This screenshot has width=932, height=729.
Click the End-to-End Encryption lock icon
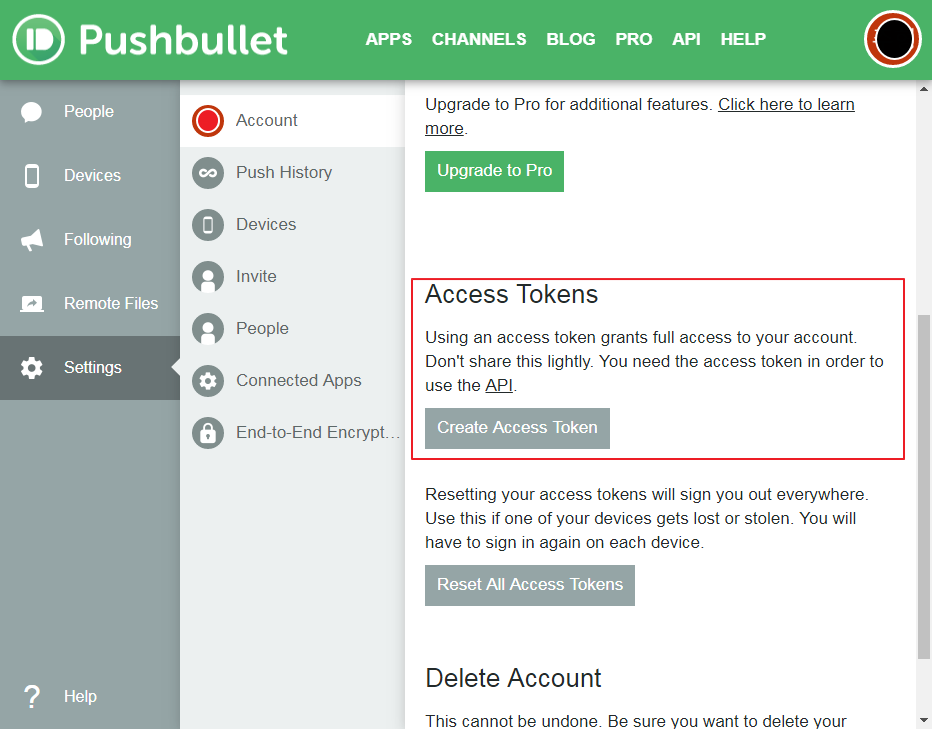(208, 432)
